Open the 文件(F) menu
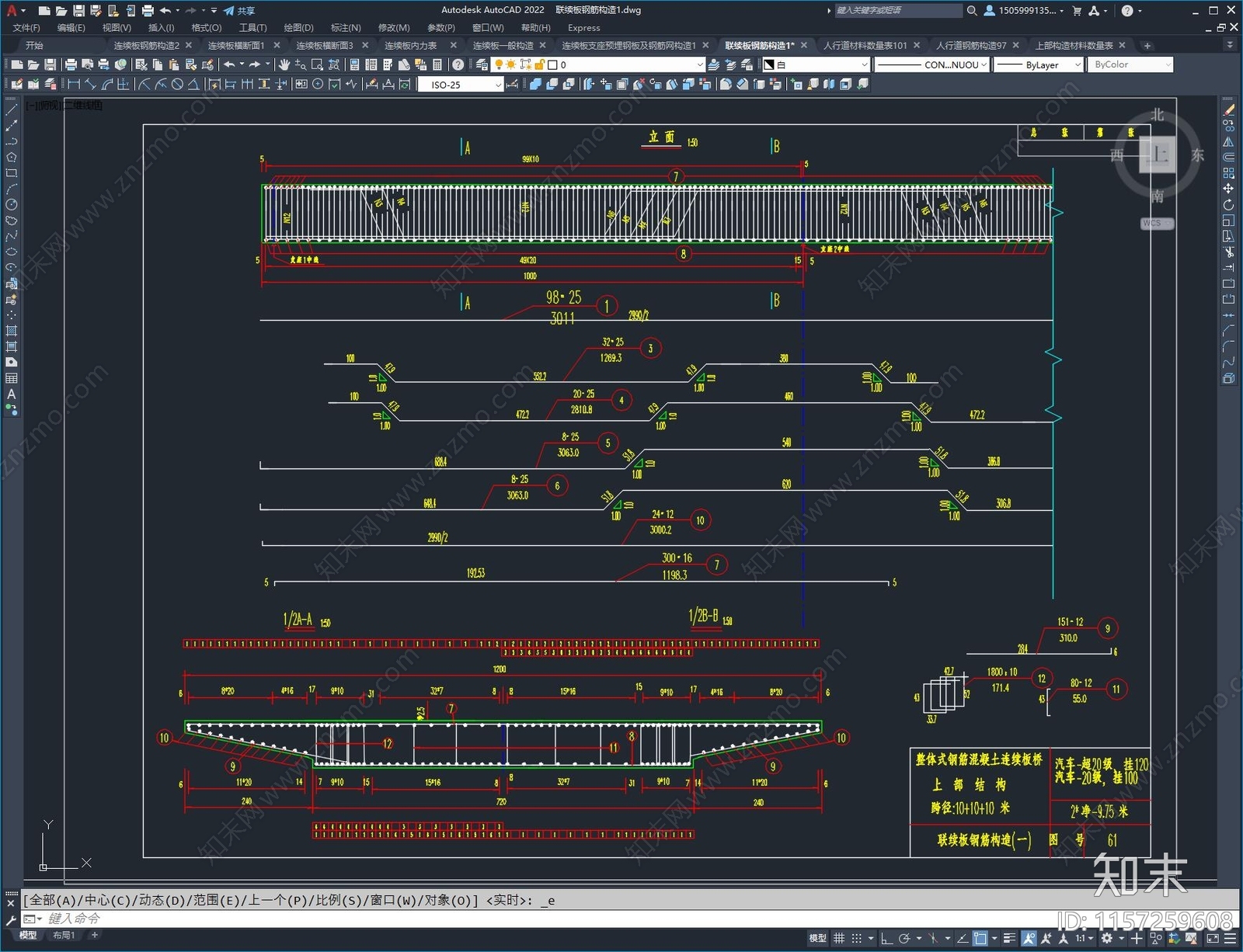1243x952 pixels. pos(26,27)
